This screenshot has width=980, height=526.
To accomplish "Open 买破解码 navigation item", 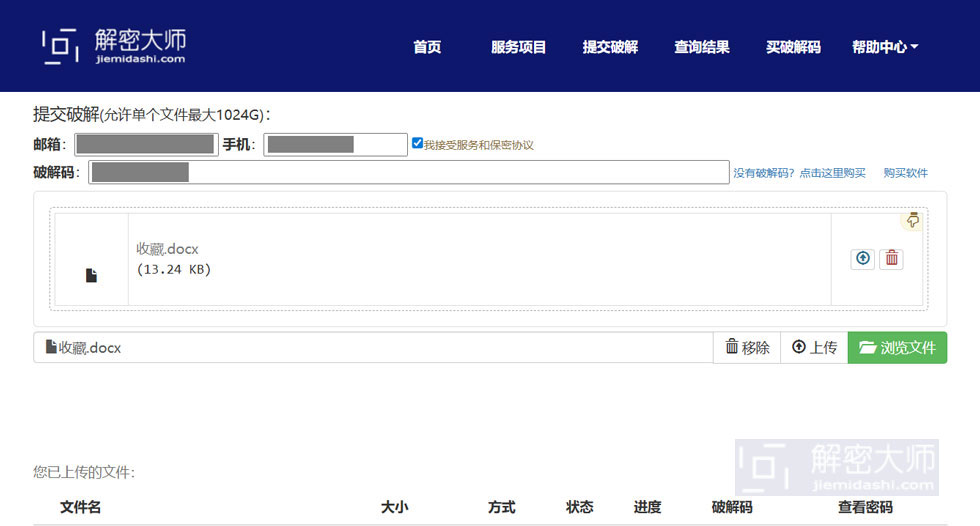I will click(x=793, y=47).
